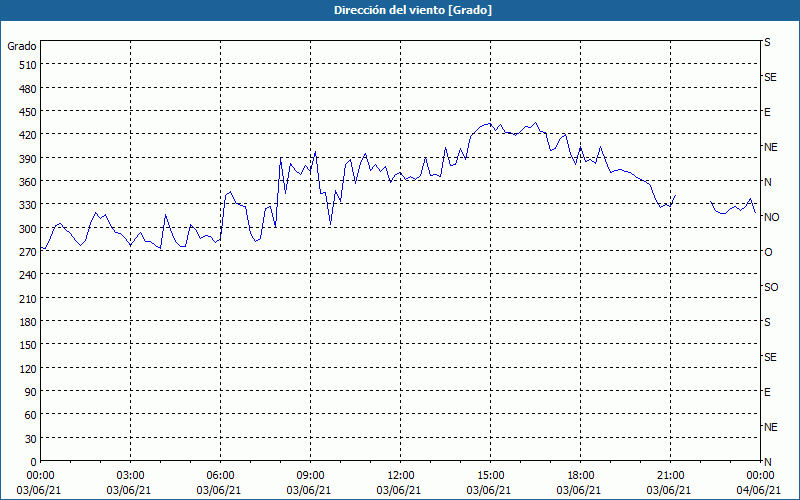The height and width of the screenshot is (500, 800).
Task: Select the 480 value on the y-axis
Action: click(x=28, y=89)
